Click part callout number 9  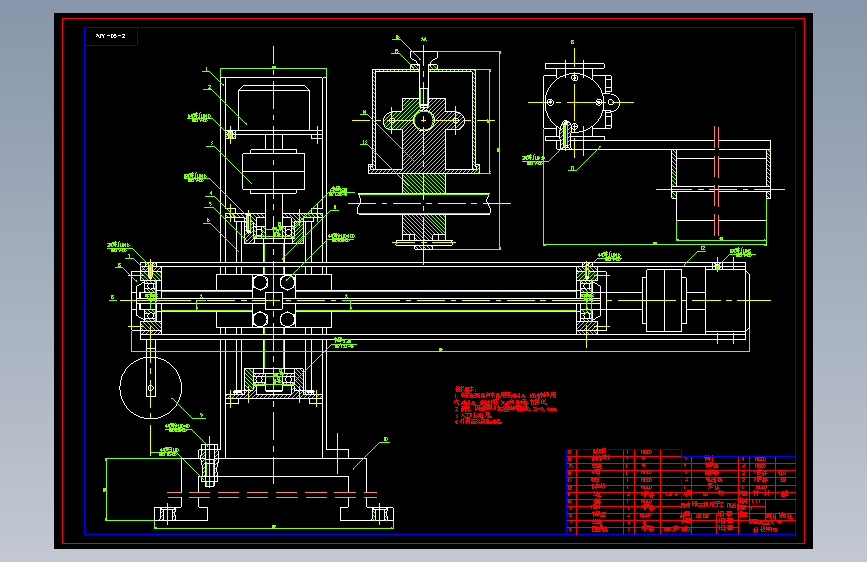[201, 415]
